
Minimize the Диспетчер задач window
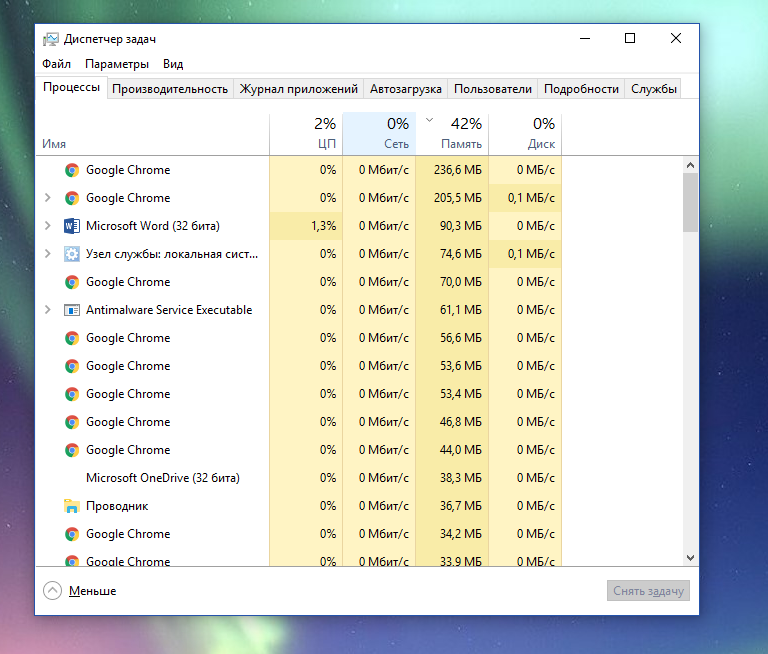(x=585, y=38)
